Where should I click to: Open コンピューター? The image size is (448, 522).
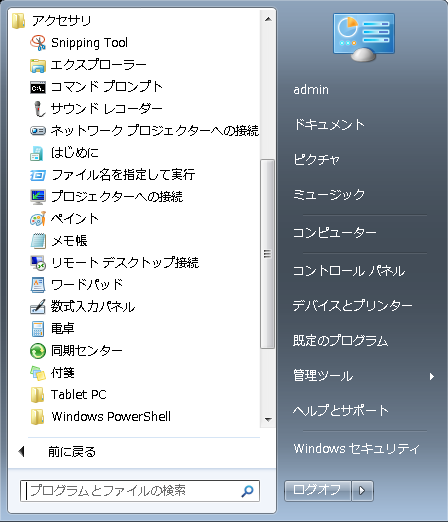point(335,233)
